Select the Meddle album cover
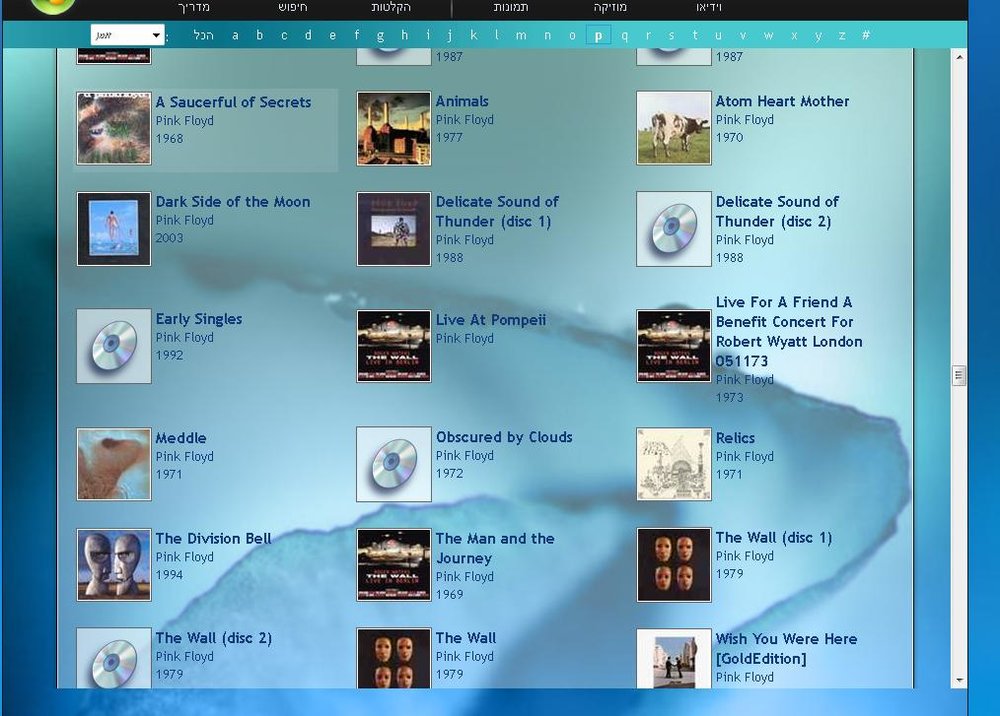The image size is (1000, 716). pyautogui.click(x=114, y=464)
